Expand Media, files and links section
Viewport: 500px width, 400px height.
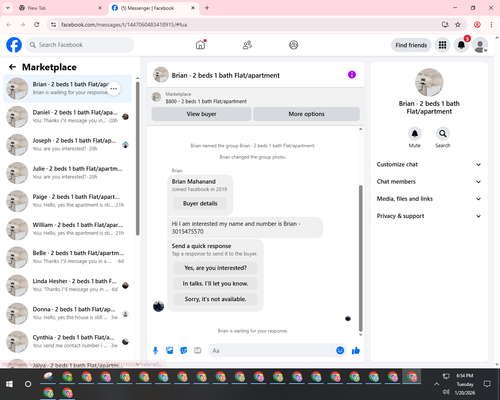click(x=429, y=199)
